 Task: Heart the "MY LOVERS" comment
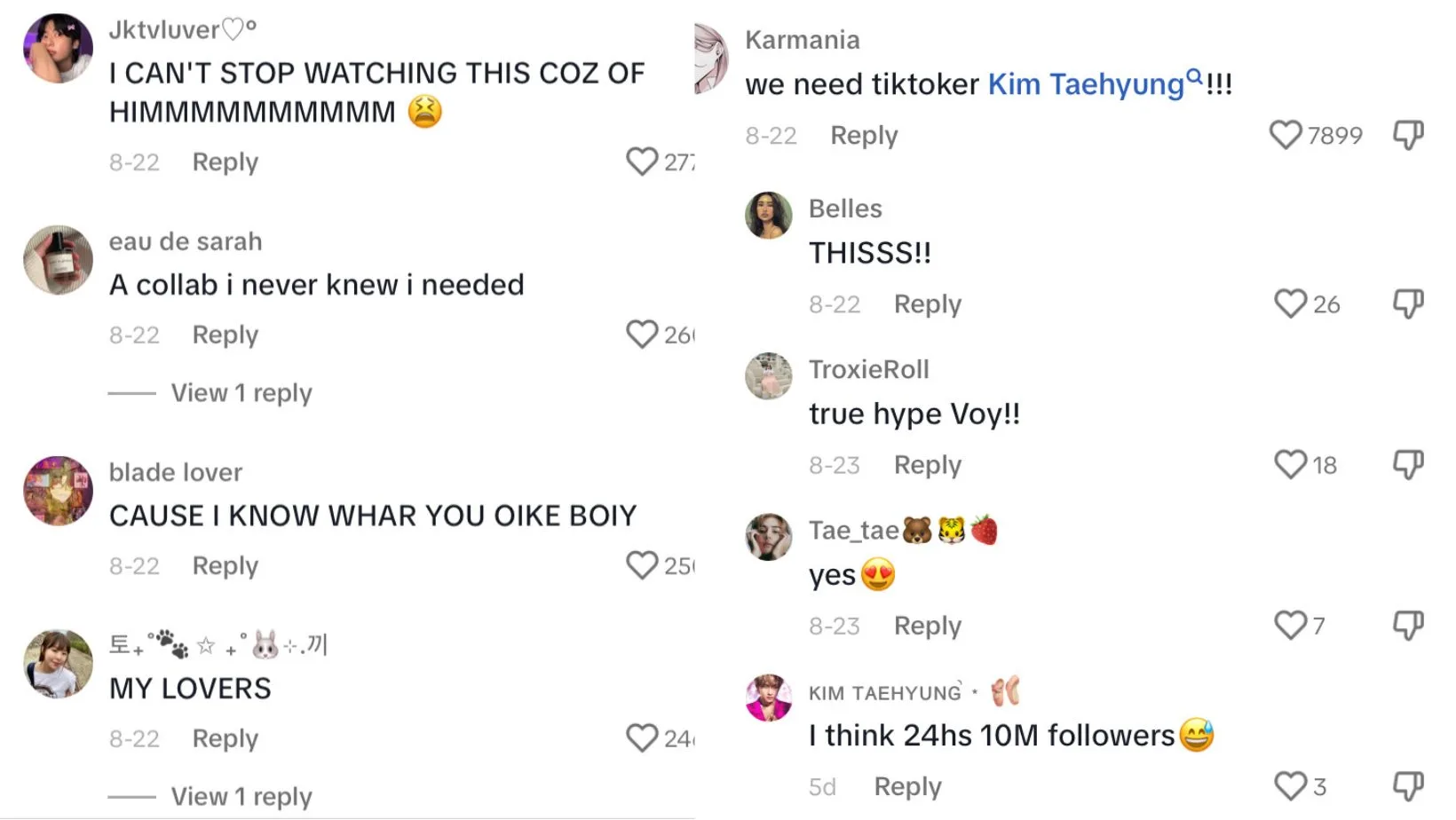(x=641, y=738)
